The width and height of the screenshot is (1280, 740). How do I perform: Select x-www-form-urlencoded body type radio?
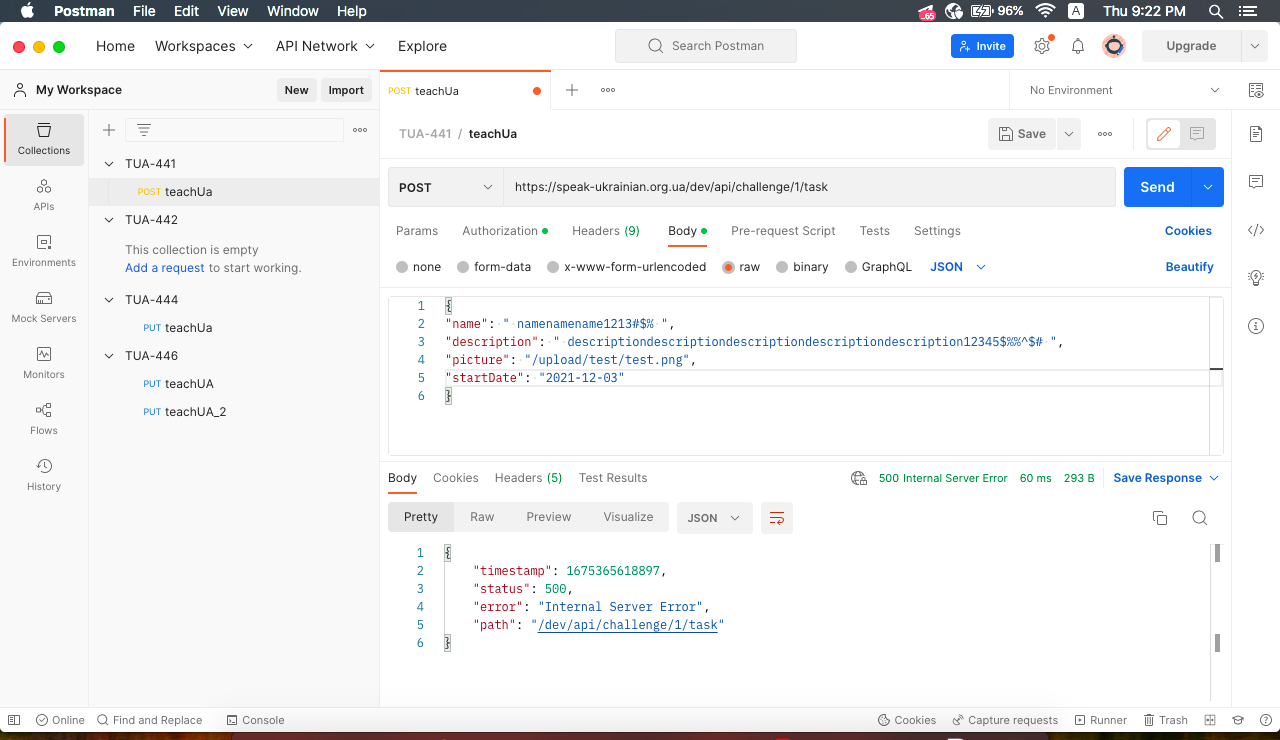(553, 267)
